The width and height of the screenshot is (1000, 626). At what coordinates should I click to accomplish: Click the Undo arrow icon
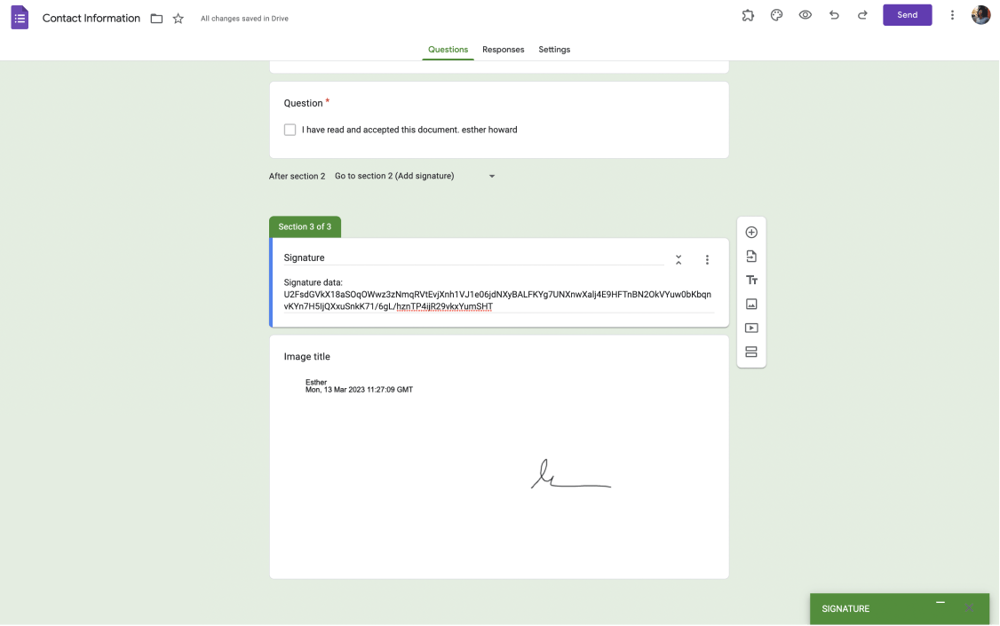coord(834,15)
